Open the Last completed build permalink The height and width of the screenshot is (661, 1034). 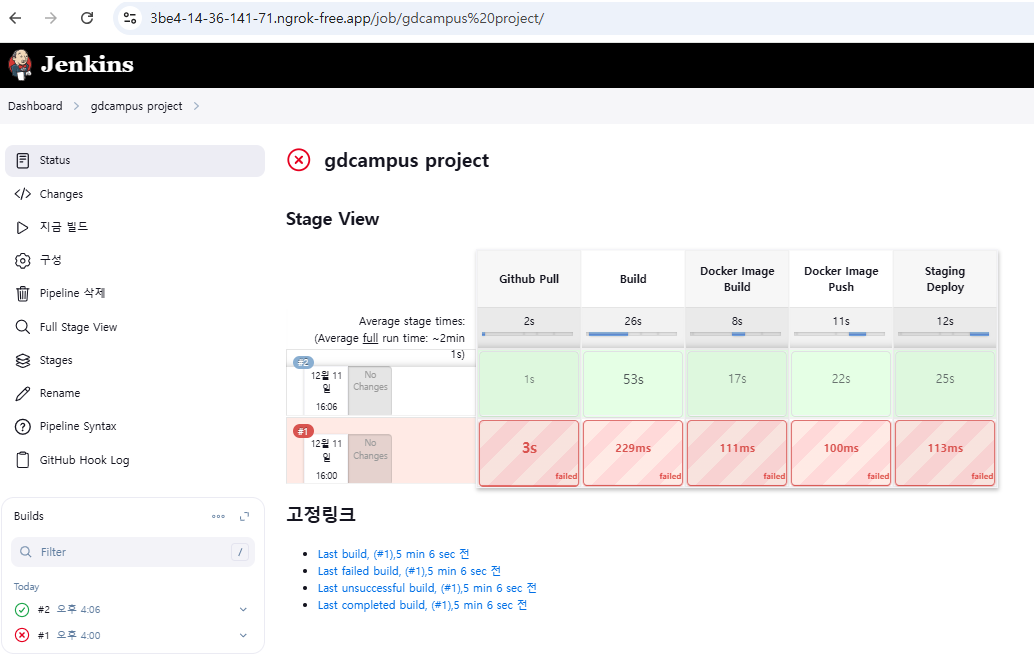pyautogui.click(x=422, y=606)
